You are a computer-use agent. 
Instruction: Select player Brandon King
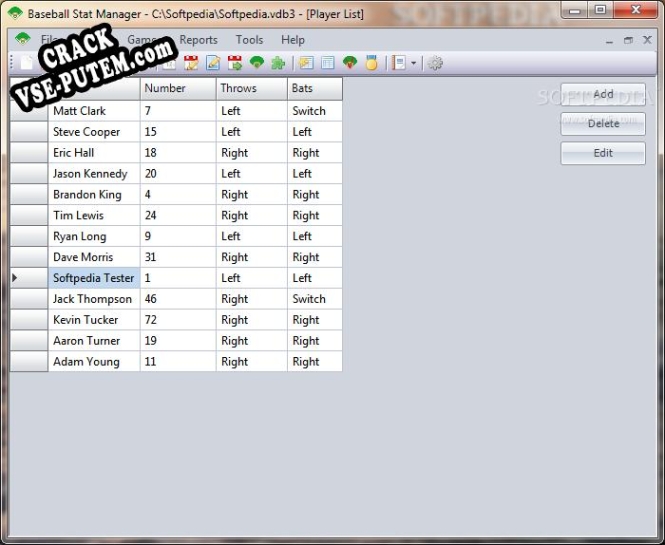tap(94, 195)
